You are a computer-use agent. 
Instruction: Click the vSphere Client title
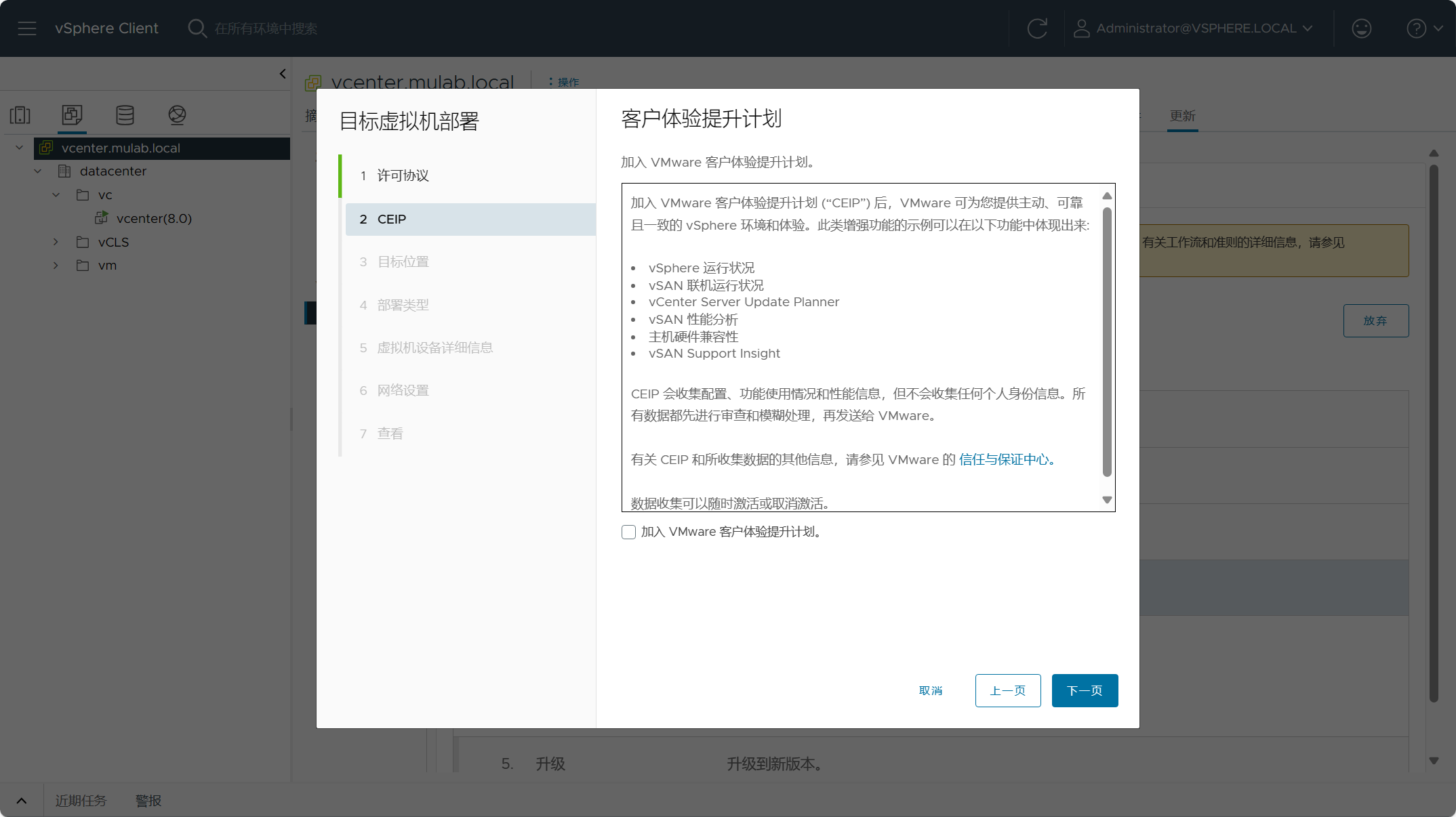[x=106, y=28]
